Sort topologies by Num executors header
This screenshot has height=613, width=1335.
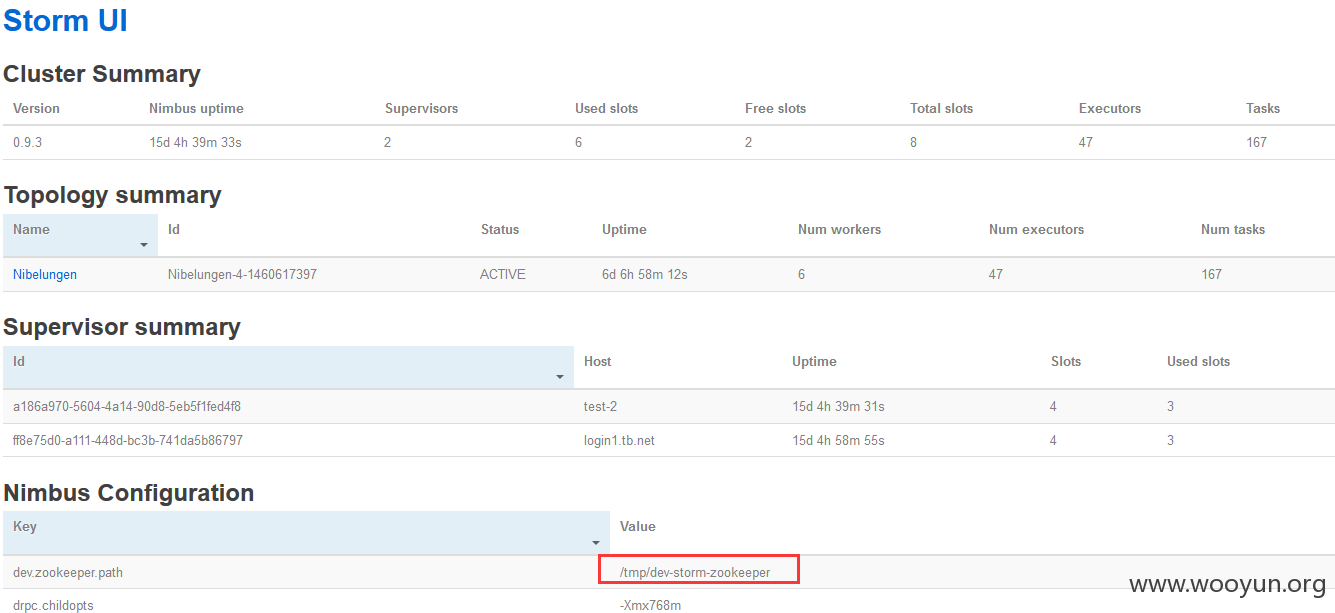1036,229
